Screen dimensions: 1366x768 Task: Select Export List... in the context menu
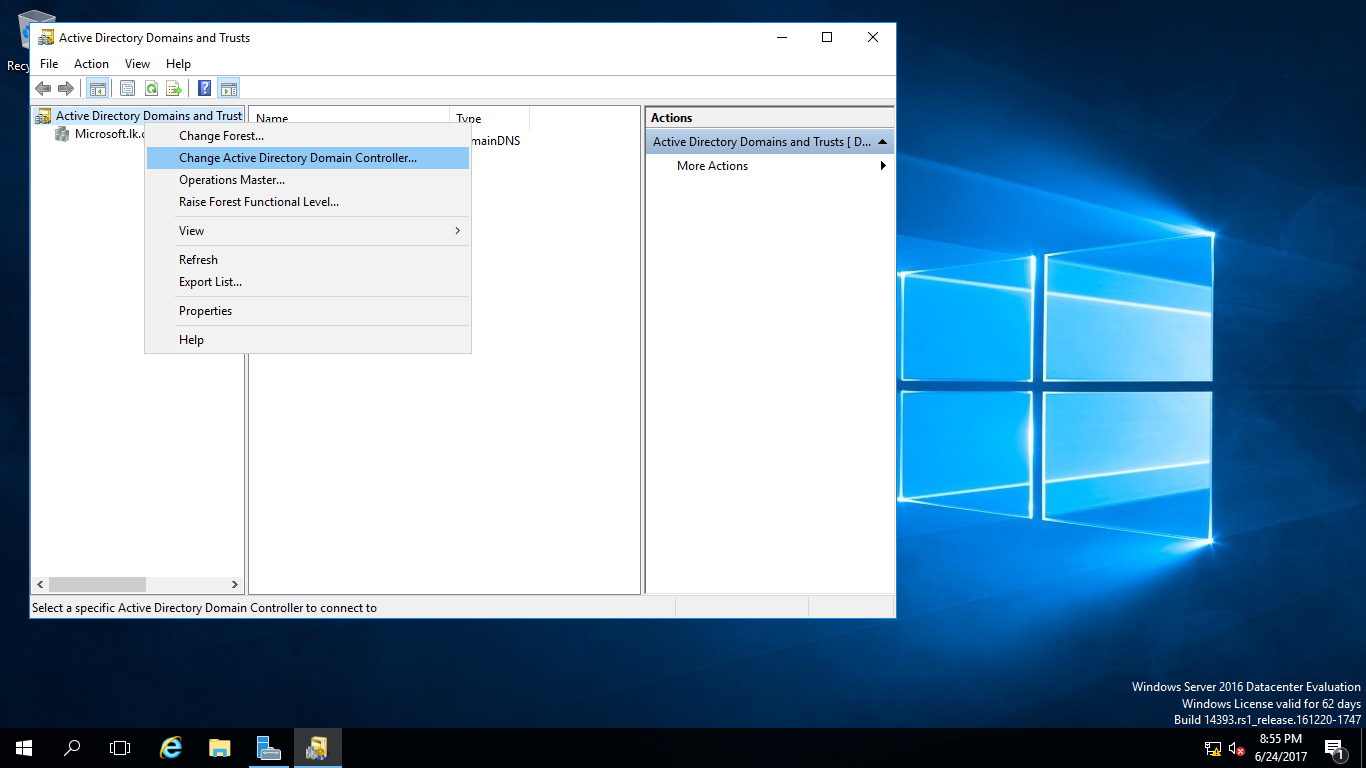(x=308, y=282)
